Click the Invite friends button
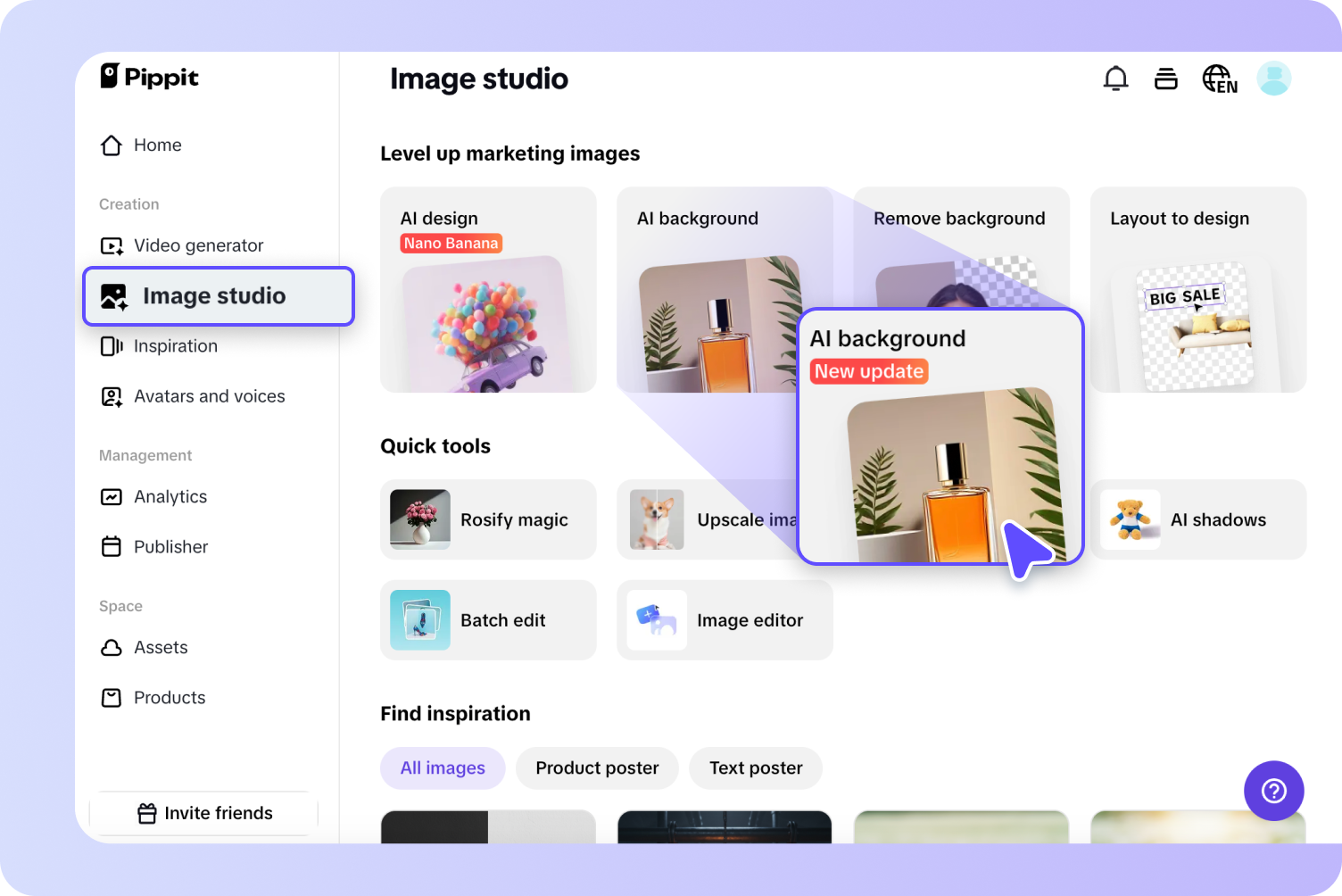This screenshot has height=896, width=1342. 204,813
